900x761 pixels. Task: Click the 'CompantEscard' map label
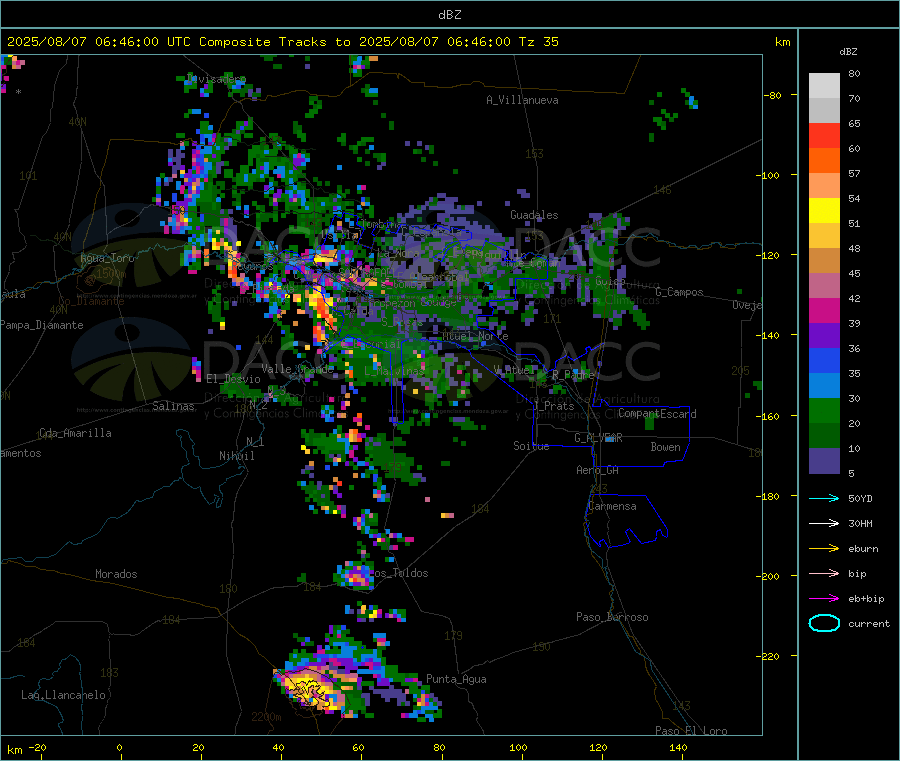(x=657, y=414)
